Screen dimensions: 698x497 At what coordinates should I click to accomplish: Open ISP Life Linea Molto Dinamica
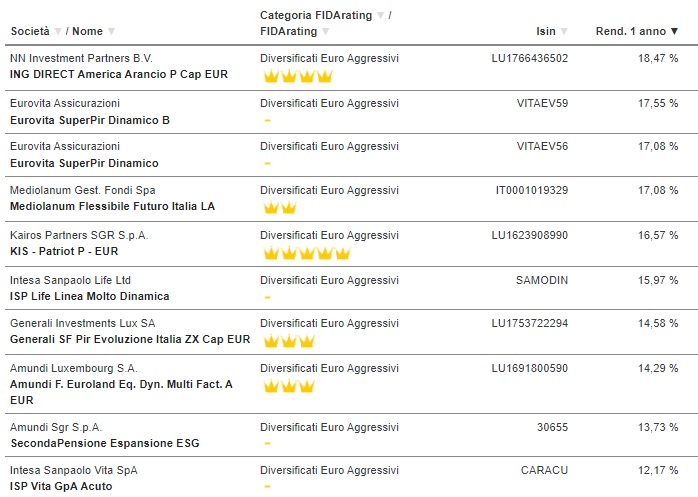point(89,296)
